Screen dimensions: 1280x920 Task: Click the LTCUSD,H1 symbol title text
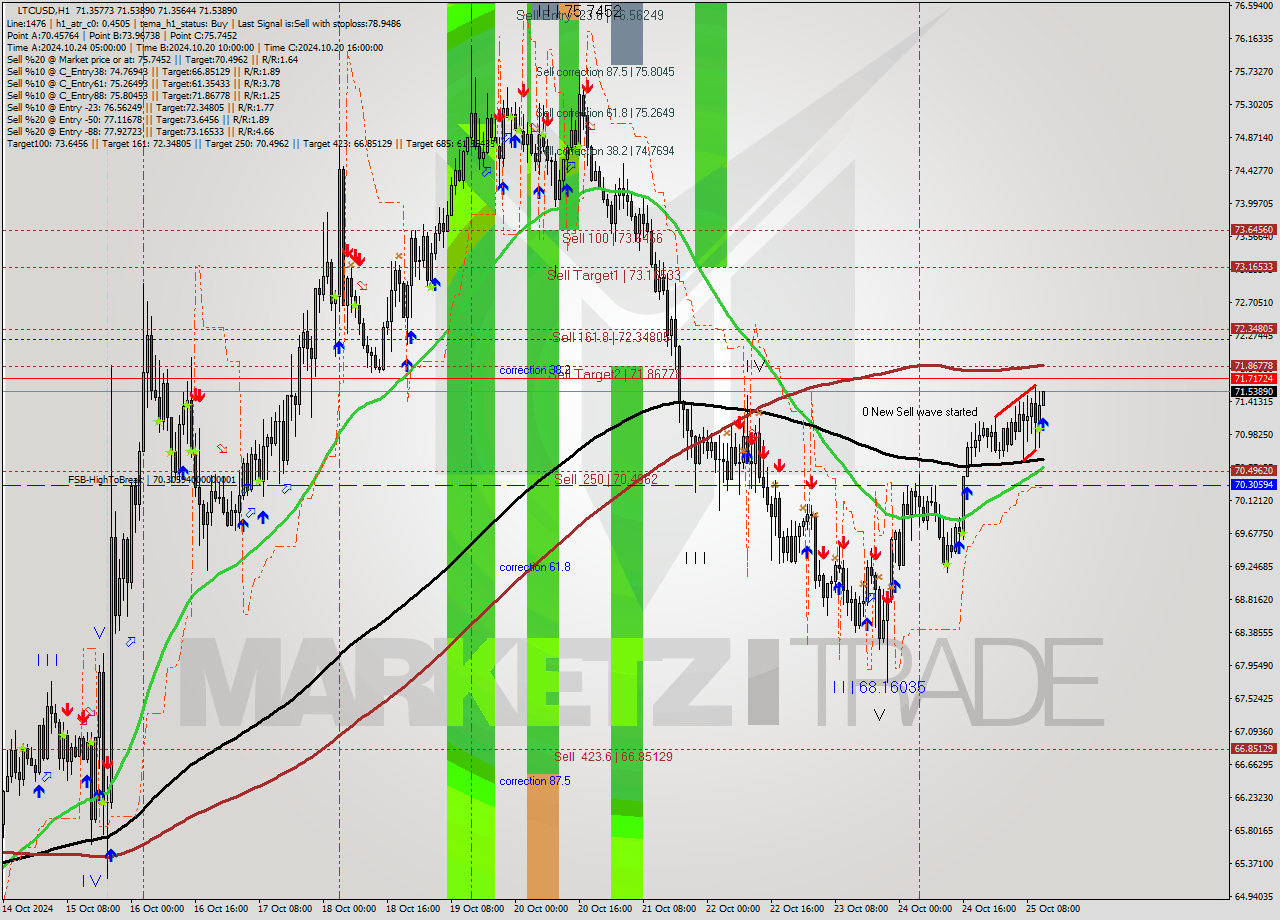[x=42, y=10]
